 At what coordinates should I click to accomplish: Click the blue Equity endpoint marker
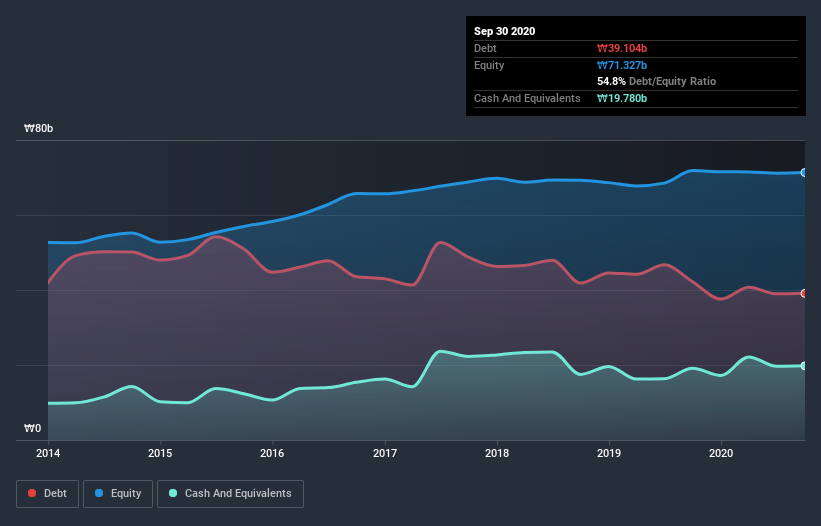(x=804, y=173)
